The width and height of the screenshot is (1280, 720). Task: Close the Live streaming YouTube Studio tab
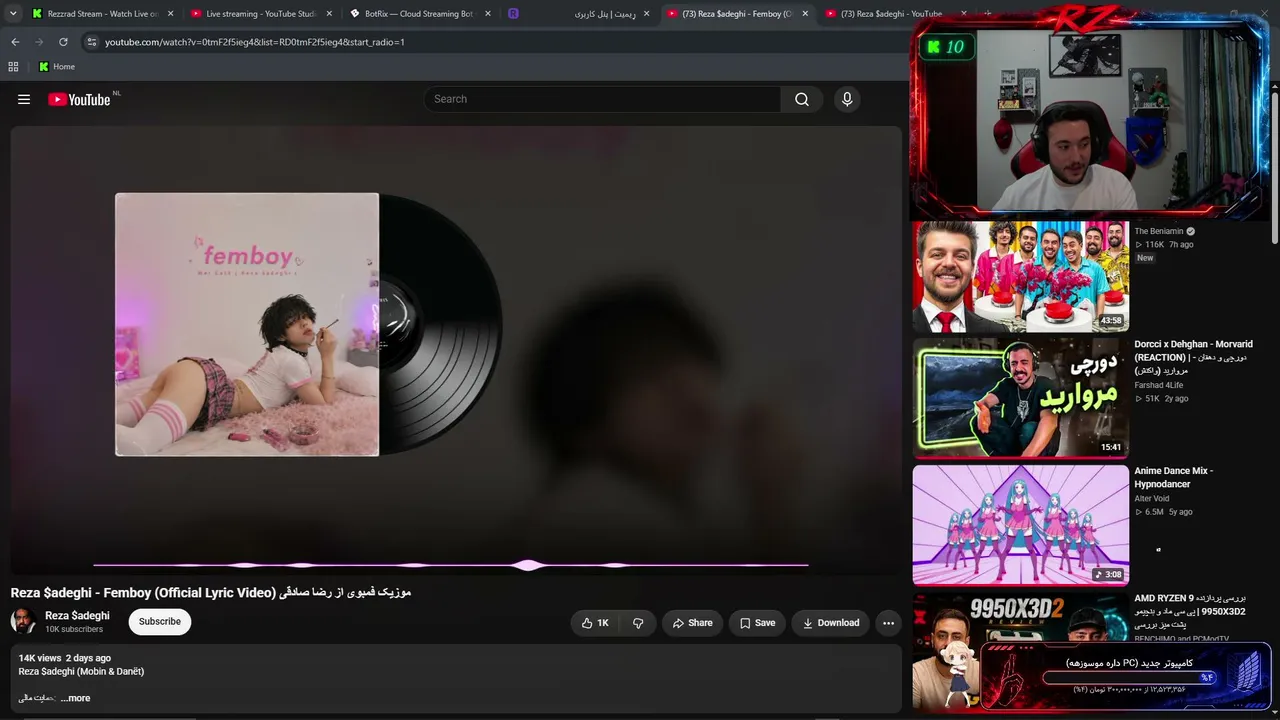(329, 14)
